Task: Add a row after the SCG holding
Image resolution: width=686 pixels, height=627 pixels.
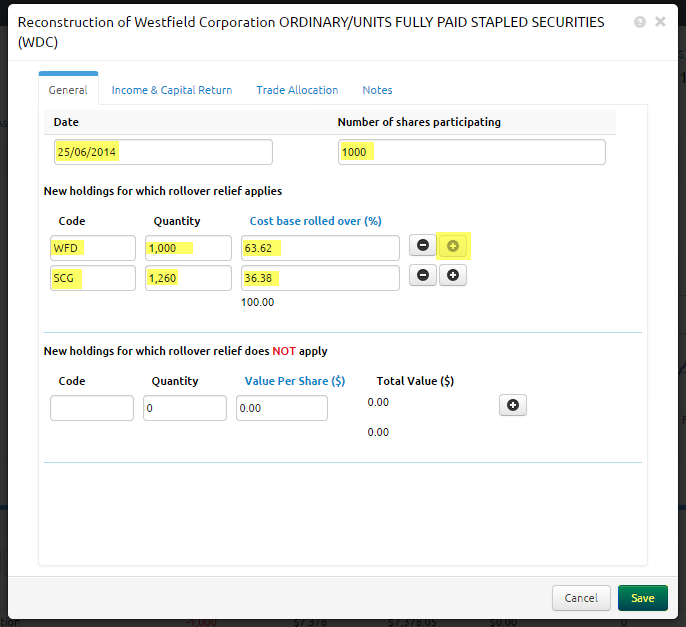Action: pos(453,275)
